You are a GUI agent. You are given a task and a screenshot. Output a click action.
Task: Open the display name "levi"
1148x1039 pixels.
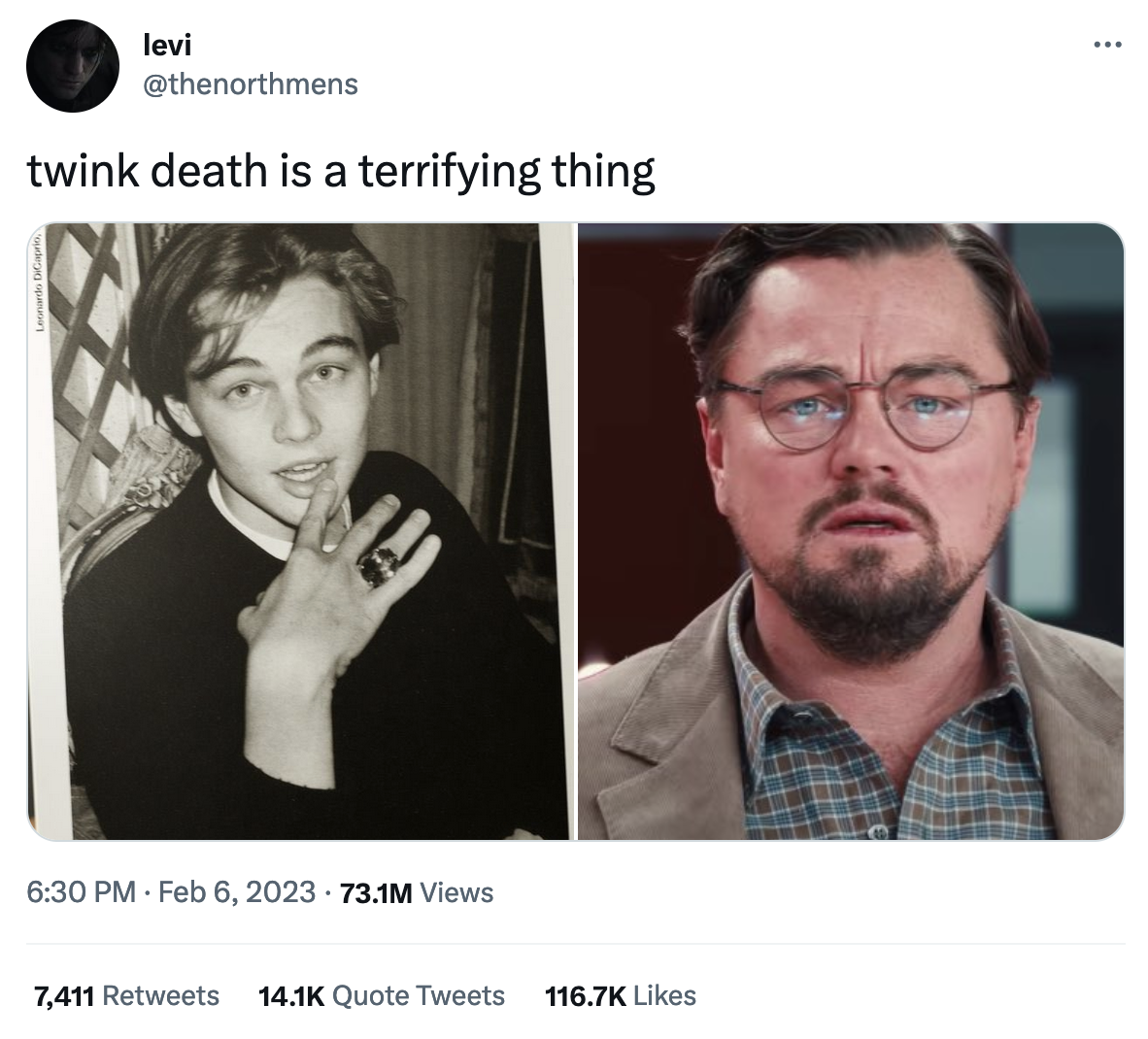pos(166,45)
